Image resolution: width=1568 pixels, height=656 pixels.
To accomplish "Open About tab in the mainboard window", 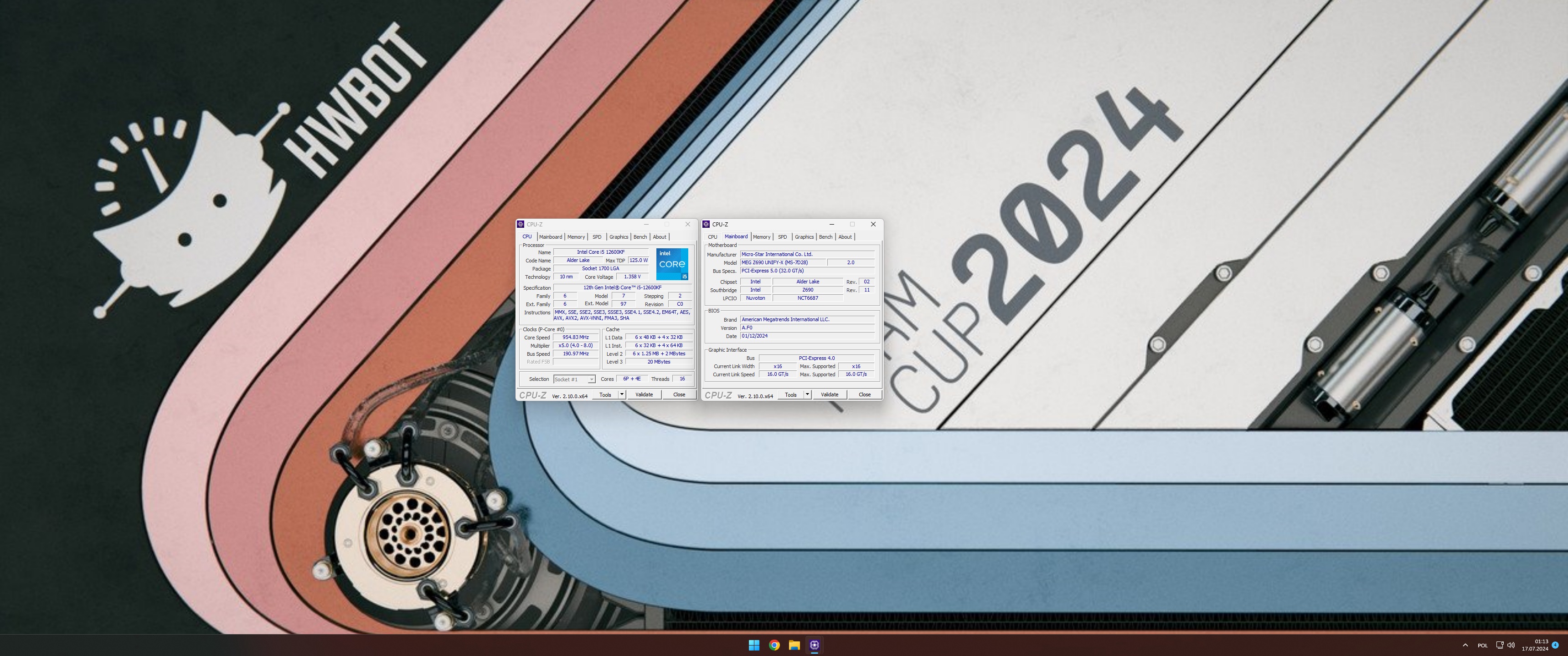I will pyautogui.click(x=846, y=237).
